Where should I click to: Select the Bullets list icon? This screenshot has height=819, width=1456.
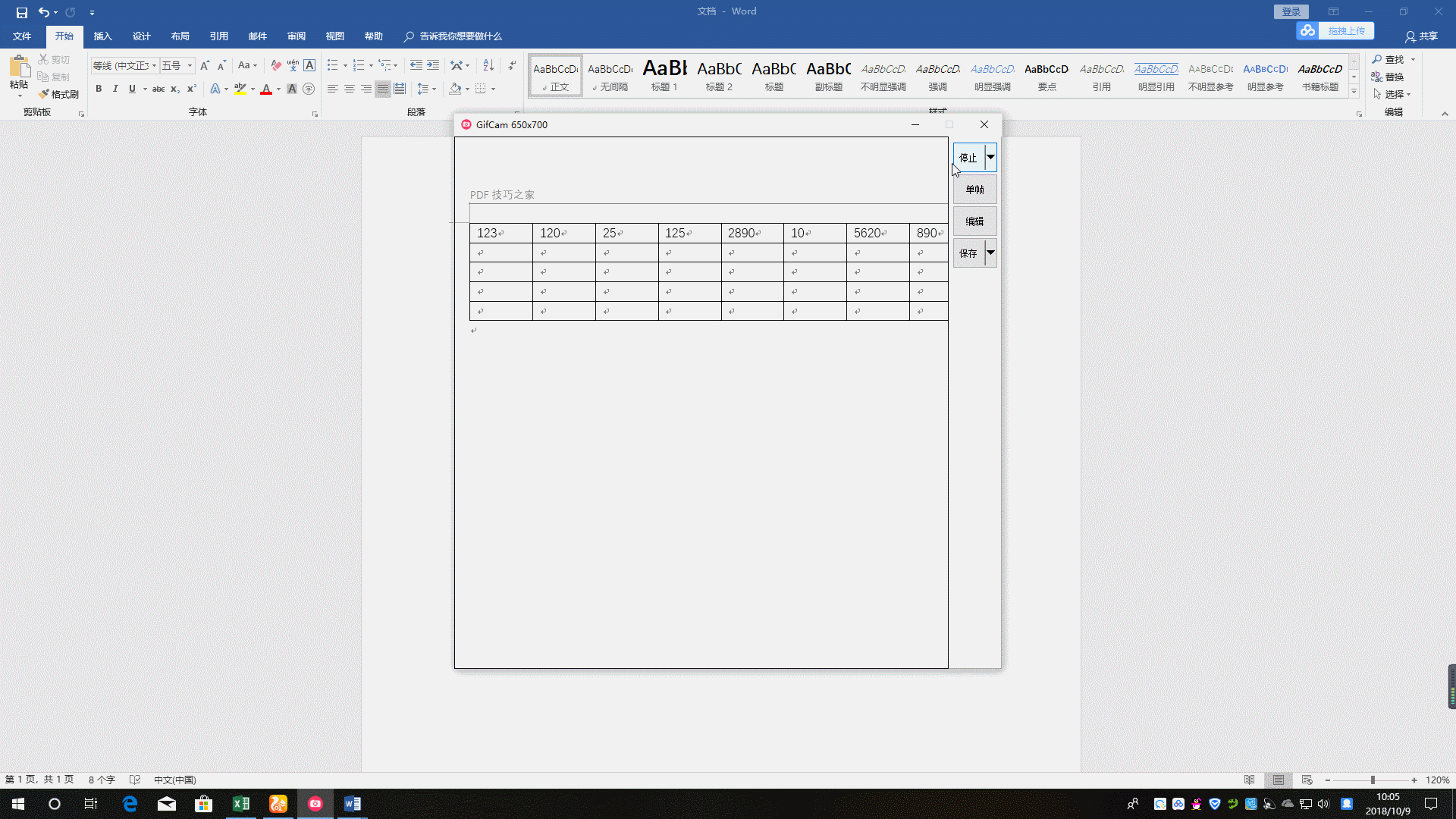pyautogui.click(x=334, y=64)
